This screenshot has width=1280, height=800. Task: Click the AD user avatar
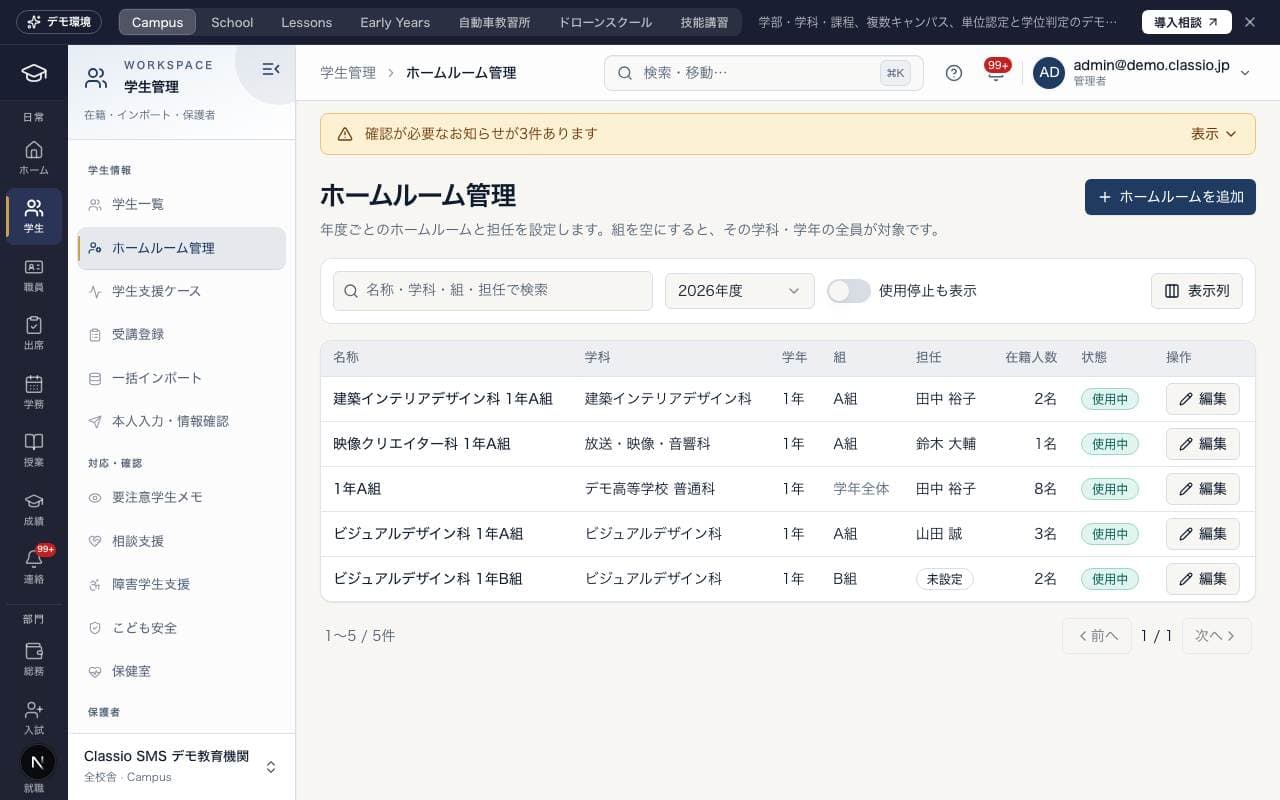(1049, 73)
